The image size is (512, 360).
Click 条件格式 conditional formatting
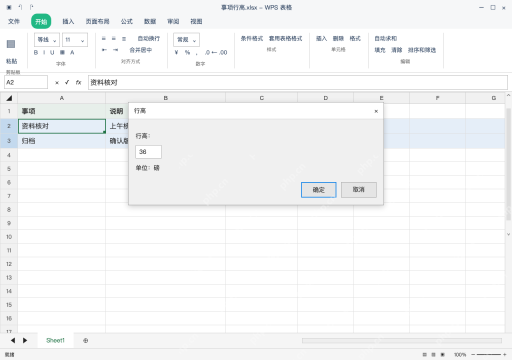pos(252,39)
